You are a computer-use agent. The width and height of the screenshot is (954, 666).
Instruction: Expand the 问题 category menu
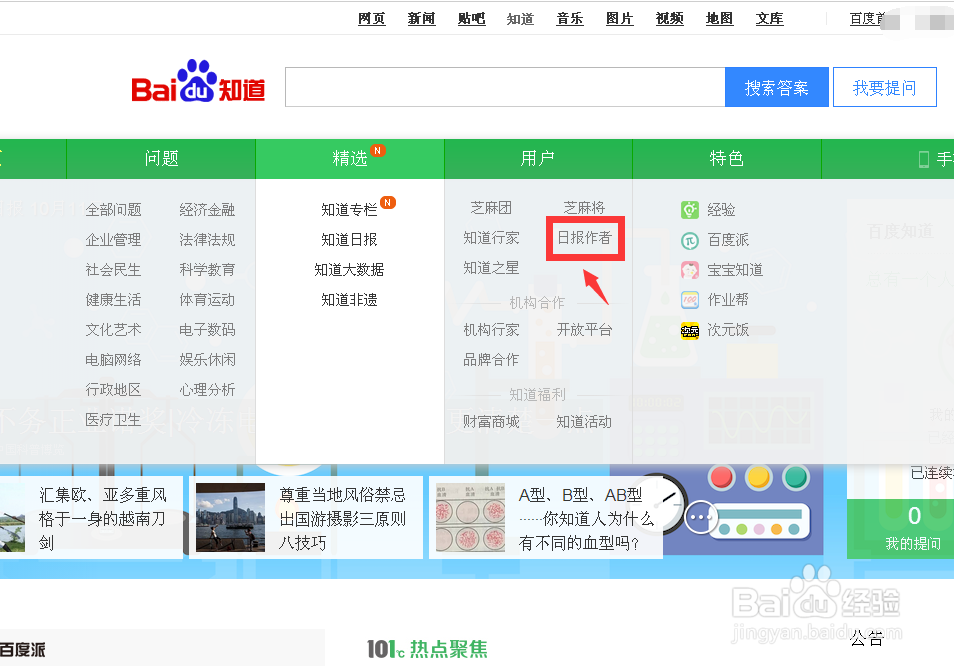point(160,157)
